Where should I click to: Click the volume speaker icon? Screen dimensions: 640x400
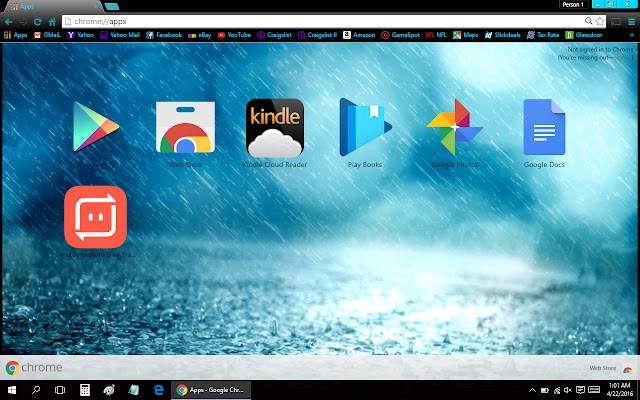click(568, 390)
